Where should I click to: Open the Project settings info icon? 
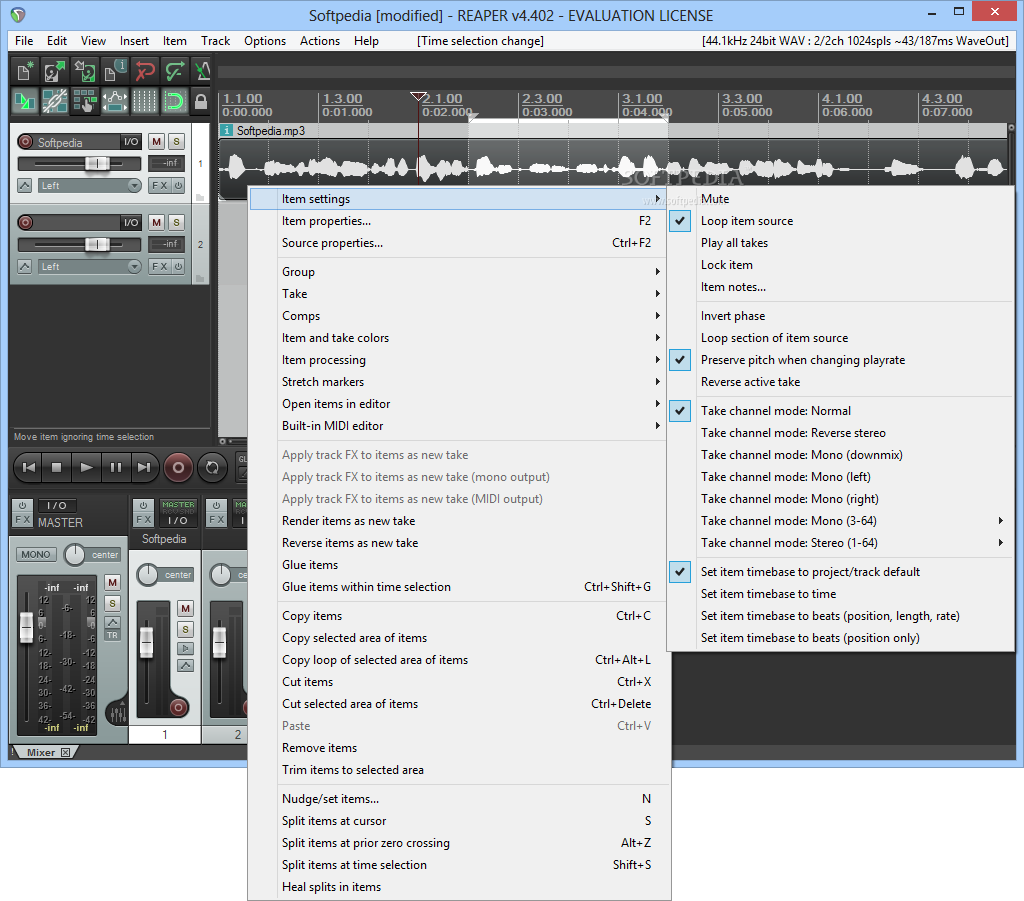point(115,71)
